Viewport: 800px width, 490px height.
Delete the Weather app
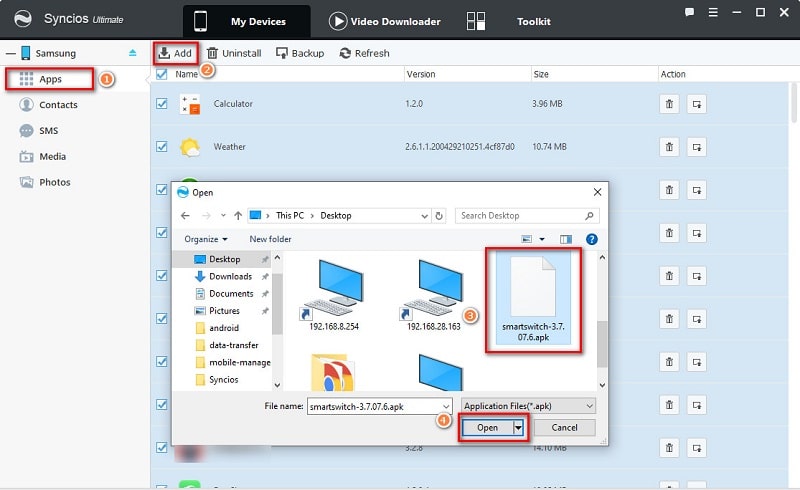click(669, 148)
